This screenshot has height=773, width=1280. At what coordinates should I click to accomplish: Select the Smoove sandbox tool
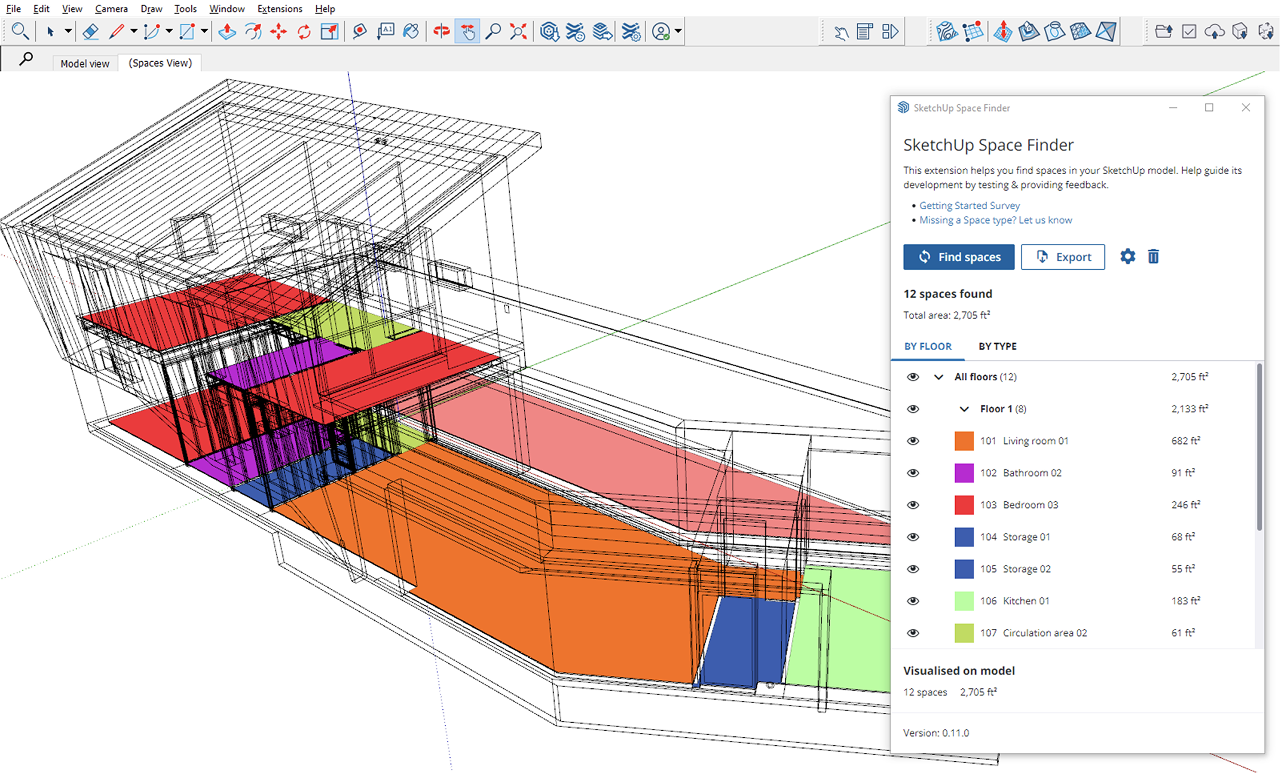(1003, 31)
